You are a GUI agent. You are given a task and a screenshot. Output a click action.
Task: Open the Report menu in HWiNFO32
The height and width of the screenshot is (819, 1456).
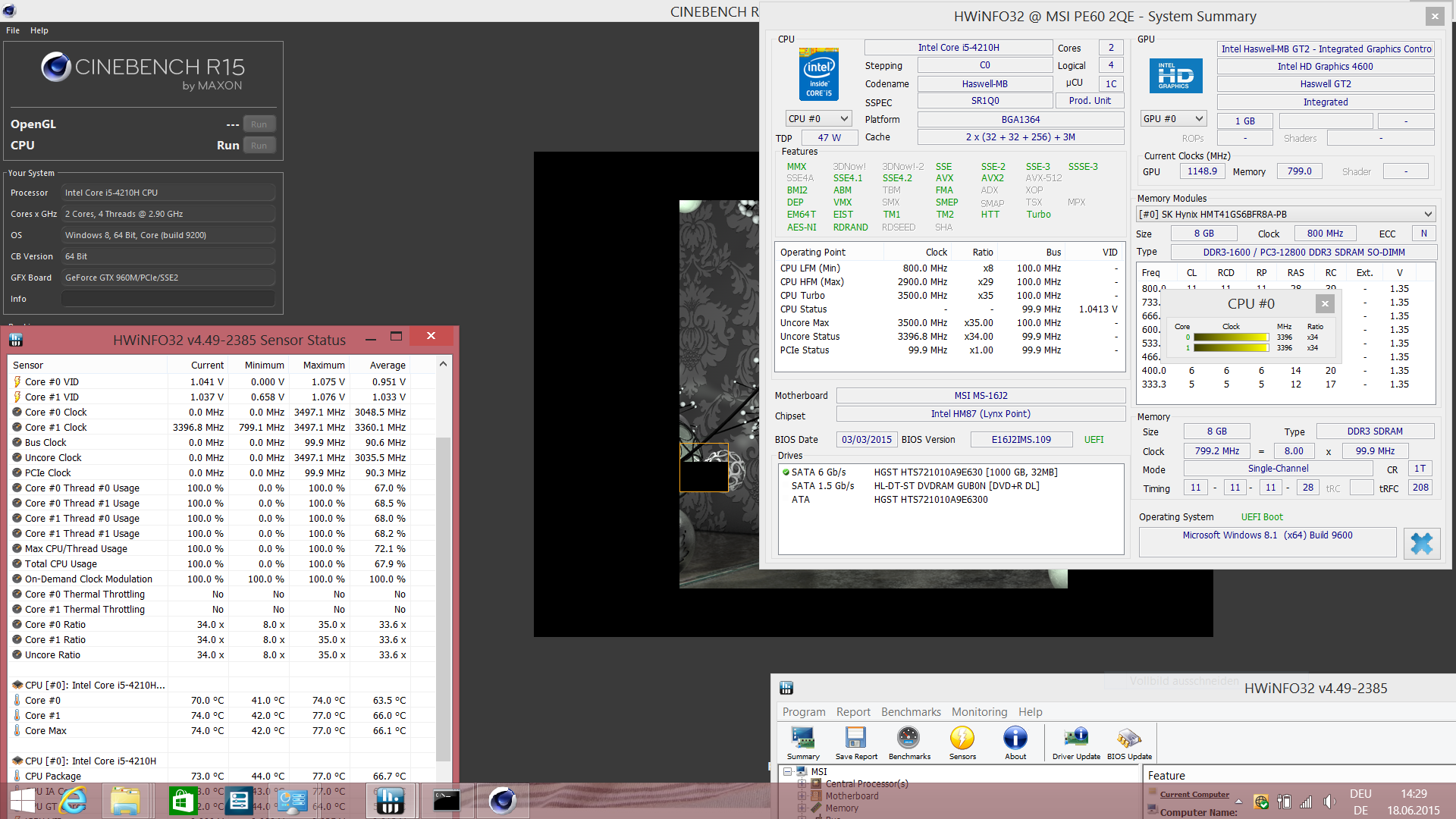tap(853, 712)
